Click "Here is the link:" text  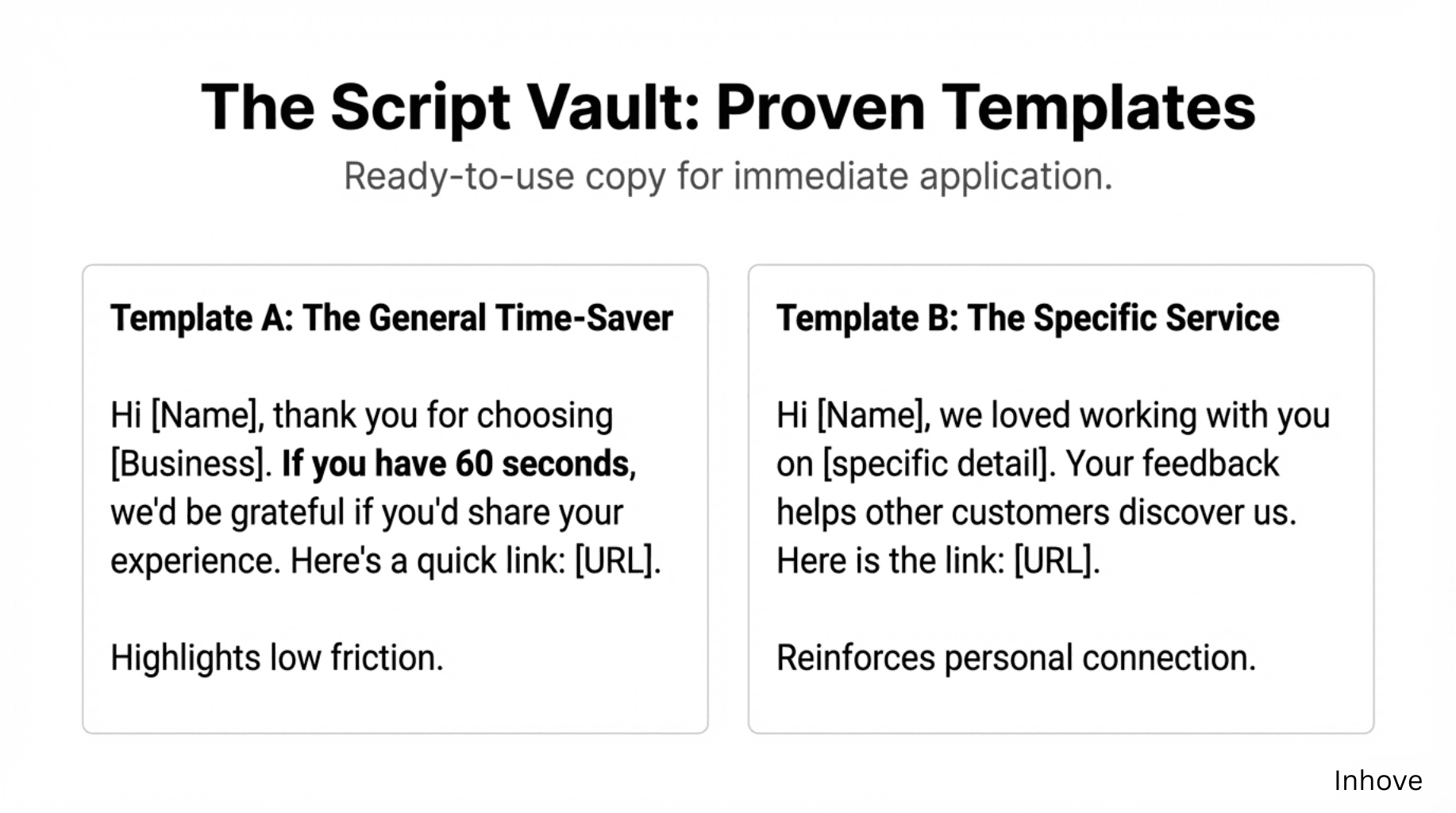click(891, 561)
